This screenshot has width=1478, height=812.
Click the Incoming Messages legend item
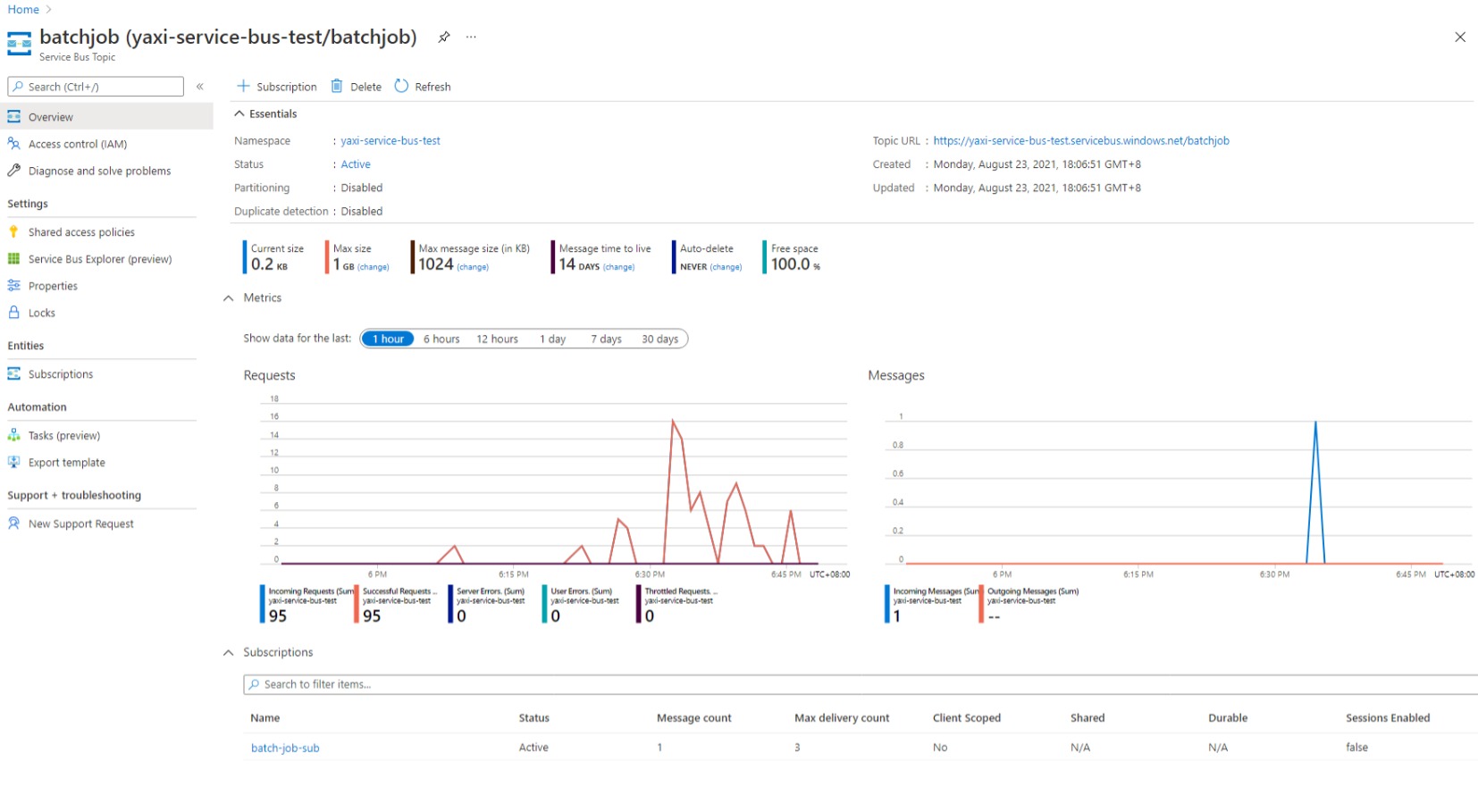click(x=930, y=604)
